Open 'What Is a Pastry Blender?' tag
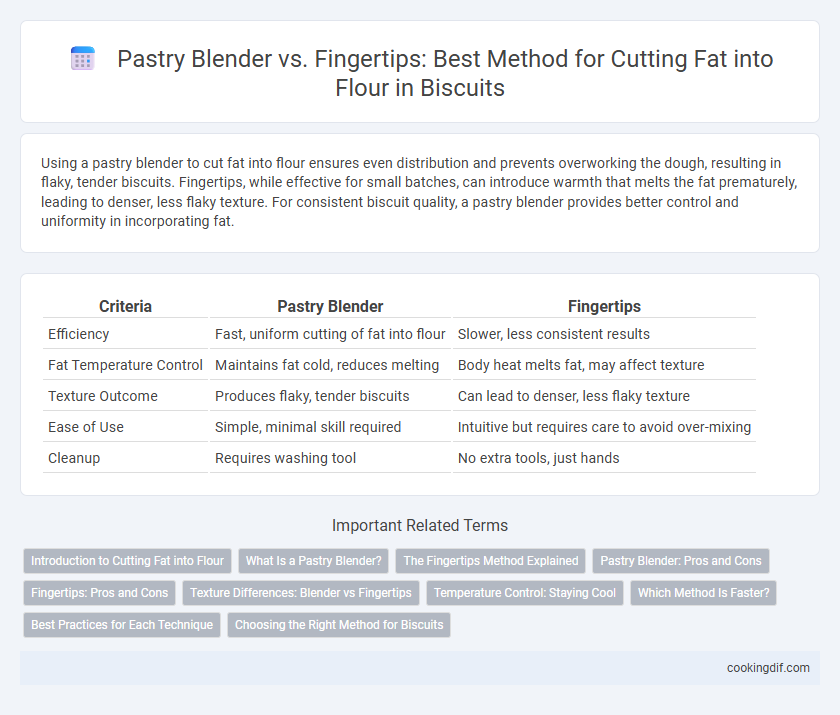The width and height of the screenshot is (840, 715). coord(313,561)
